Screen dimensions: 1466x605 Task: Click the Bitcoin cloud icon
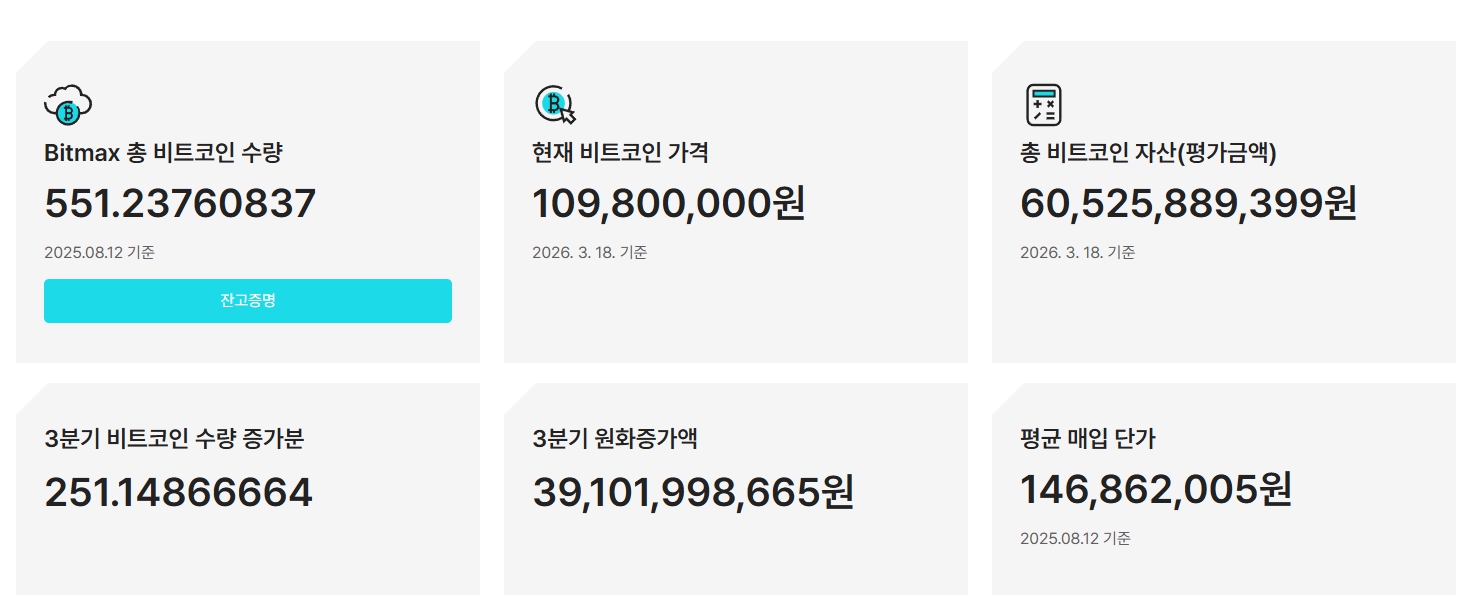(68, 105)
